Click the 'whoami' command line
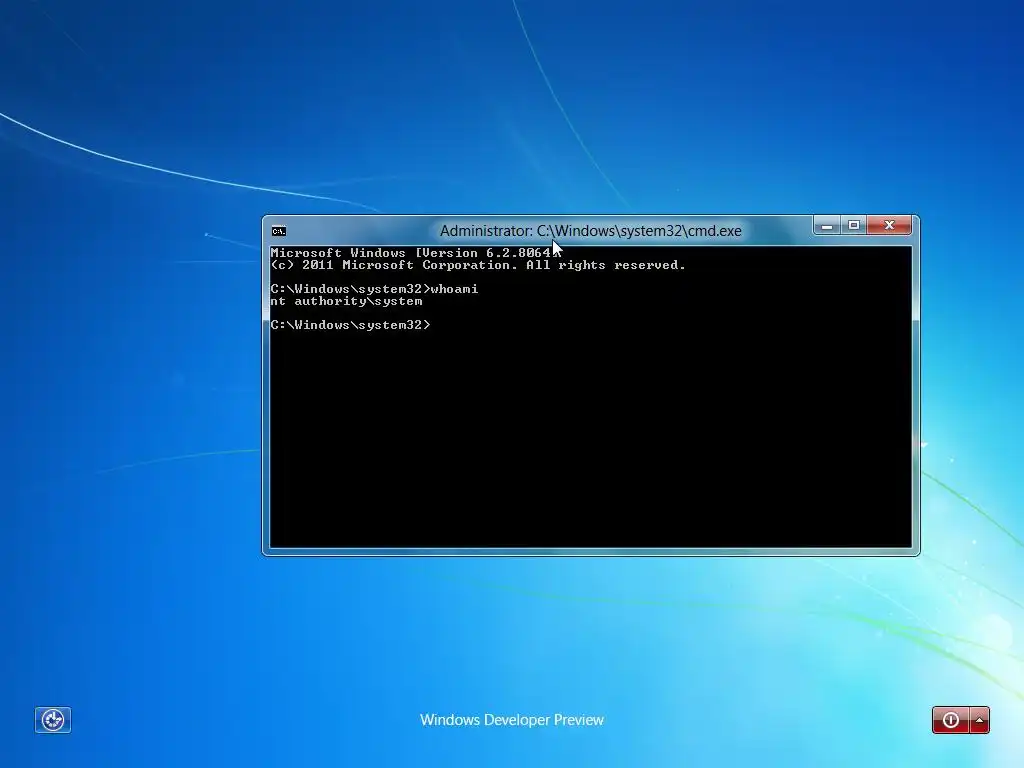Viewport: 1024px width, 768px height. (374, 289)
